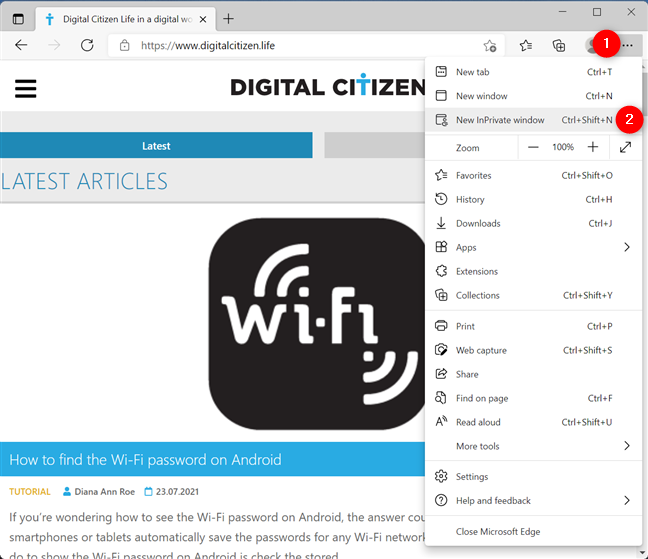Switch to the Latest tab
Viewport: 648px width, 559px height.
pyautogui.click(x=156, y=145)
